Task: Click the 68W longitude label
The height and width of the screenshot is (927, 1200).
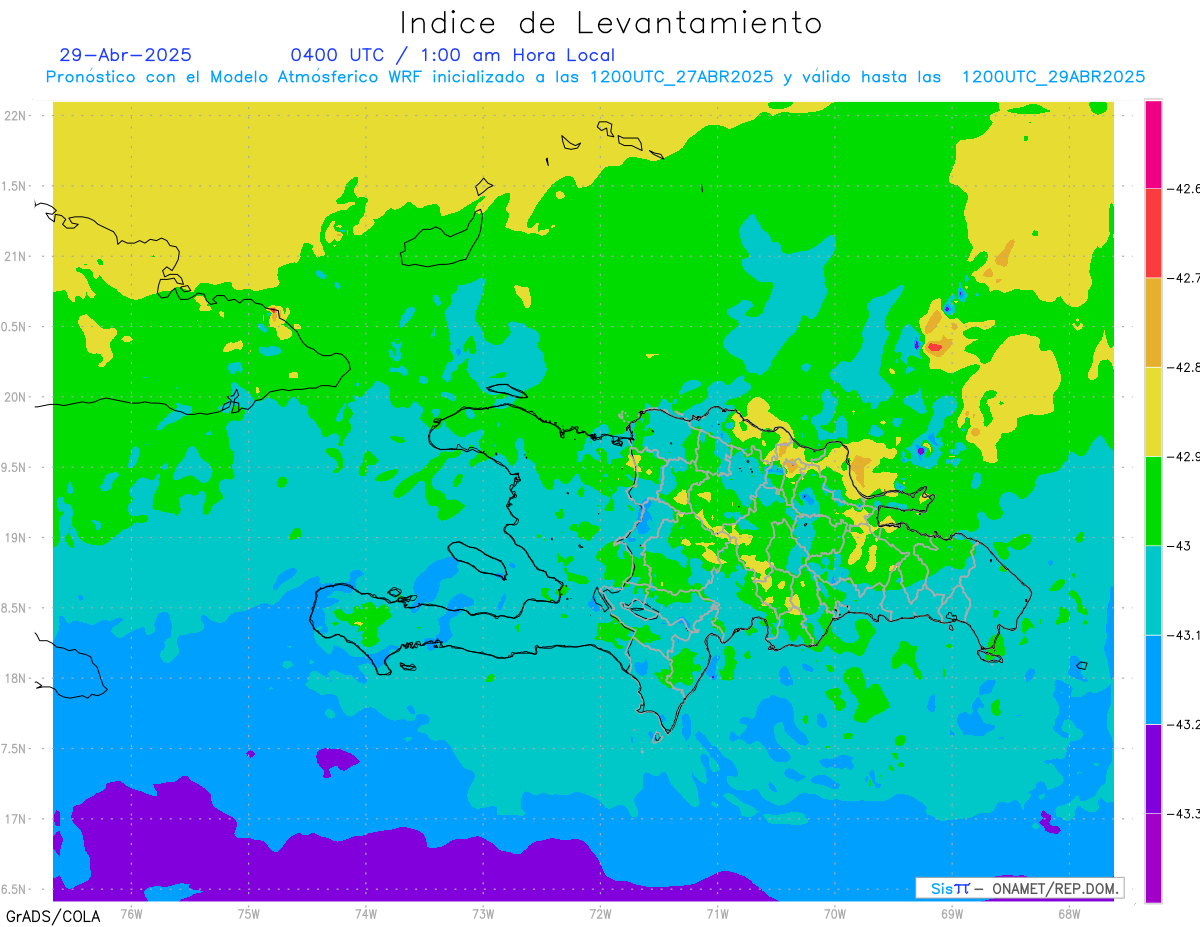Action: click(1069, 913)
